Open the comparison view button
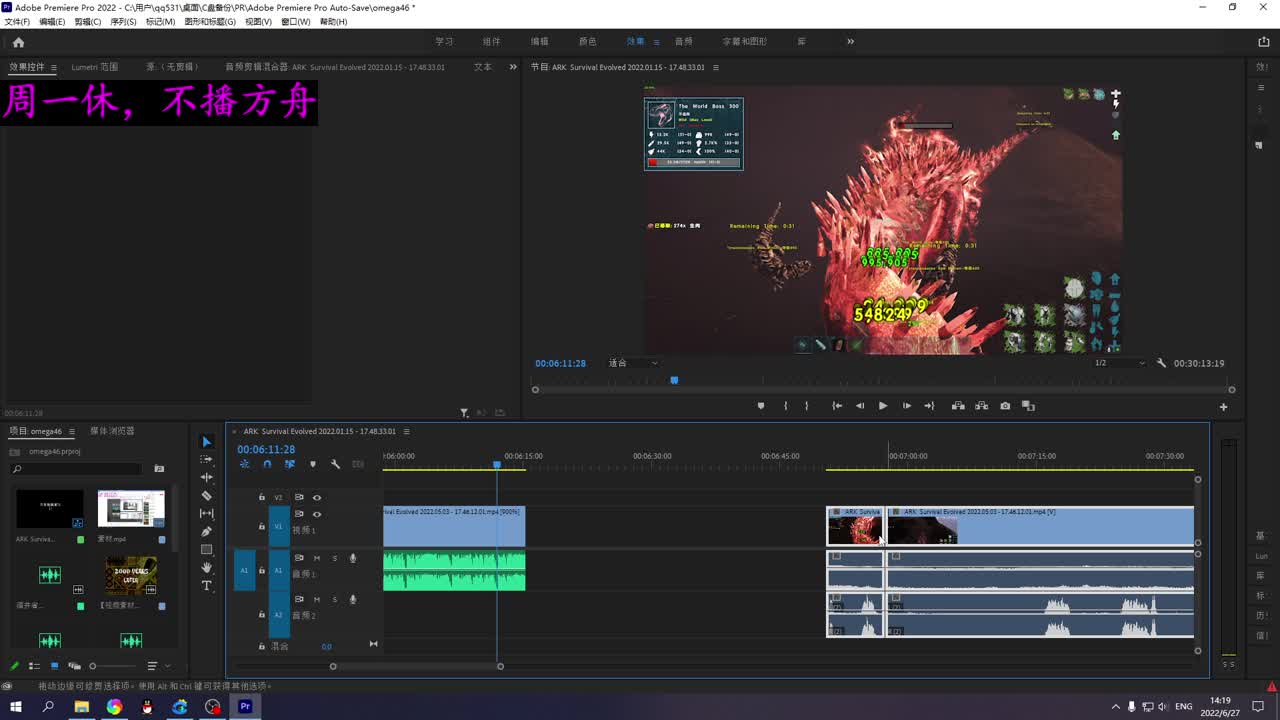This screenshot has height=720, width=1280. point(1028,406)
